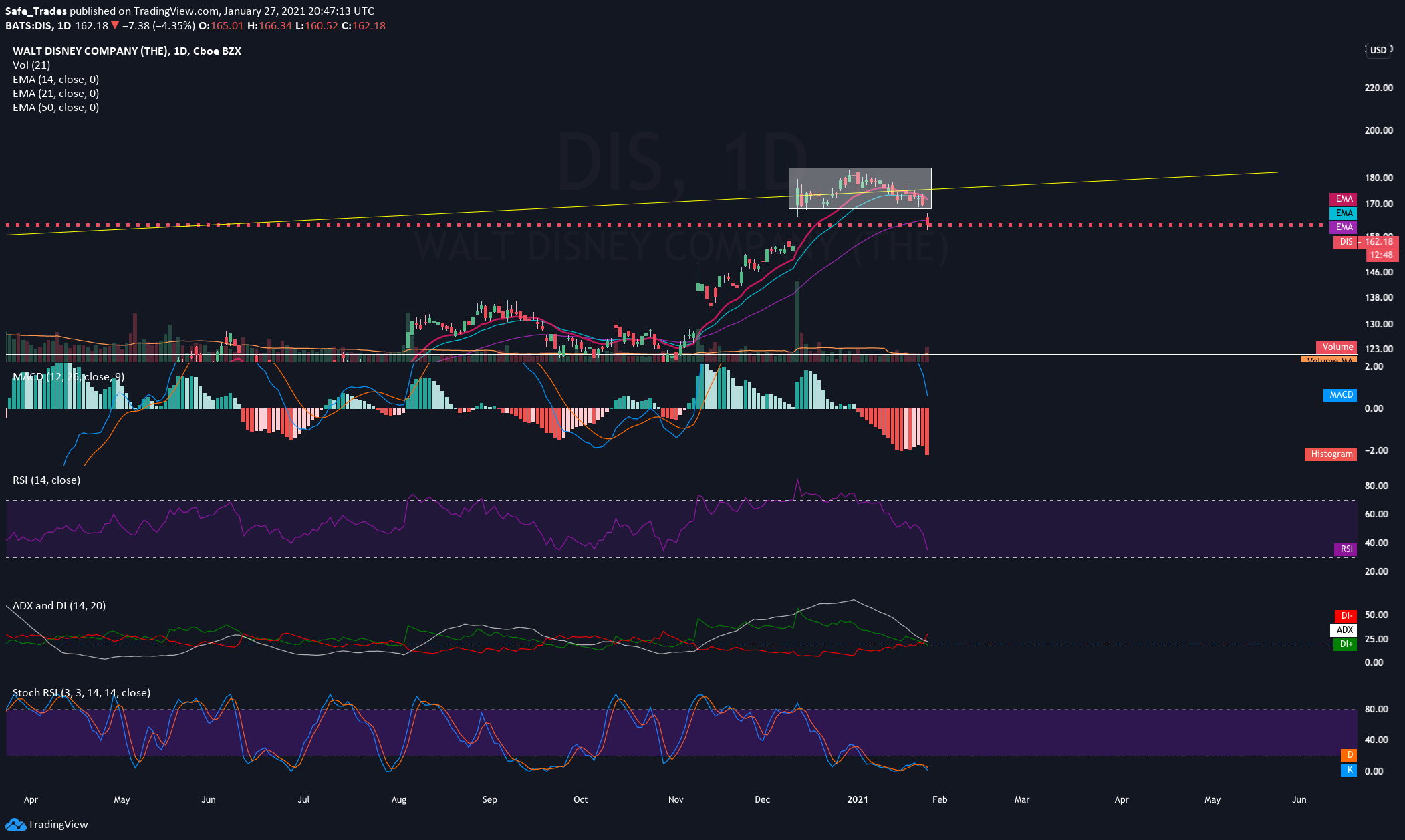Click the TradingView text in the footer
This screenshot has width=1405, height=840.
click(x=58, y=825)
